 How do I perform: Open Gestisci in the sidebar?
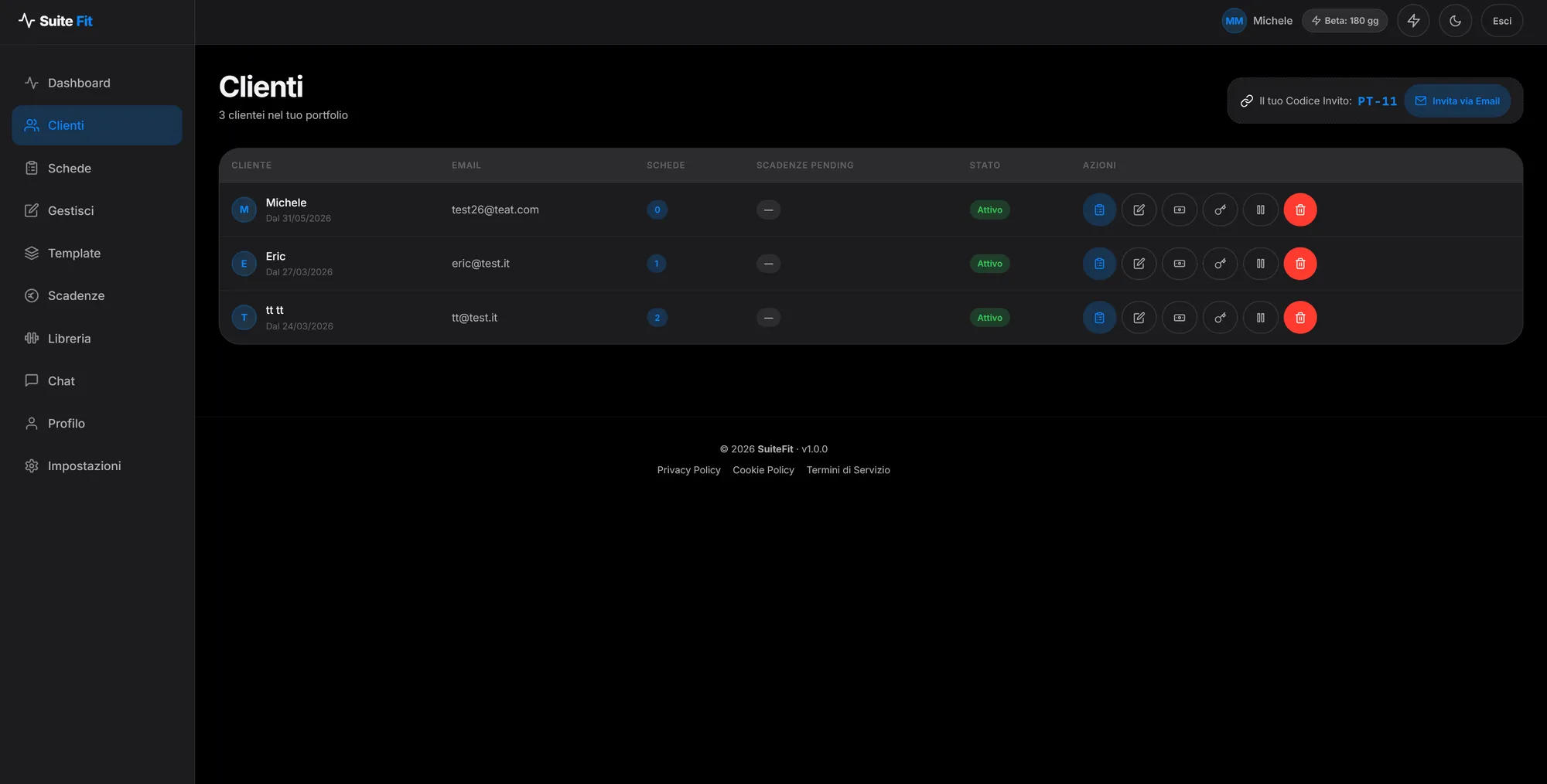[97, 210]
